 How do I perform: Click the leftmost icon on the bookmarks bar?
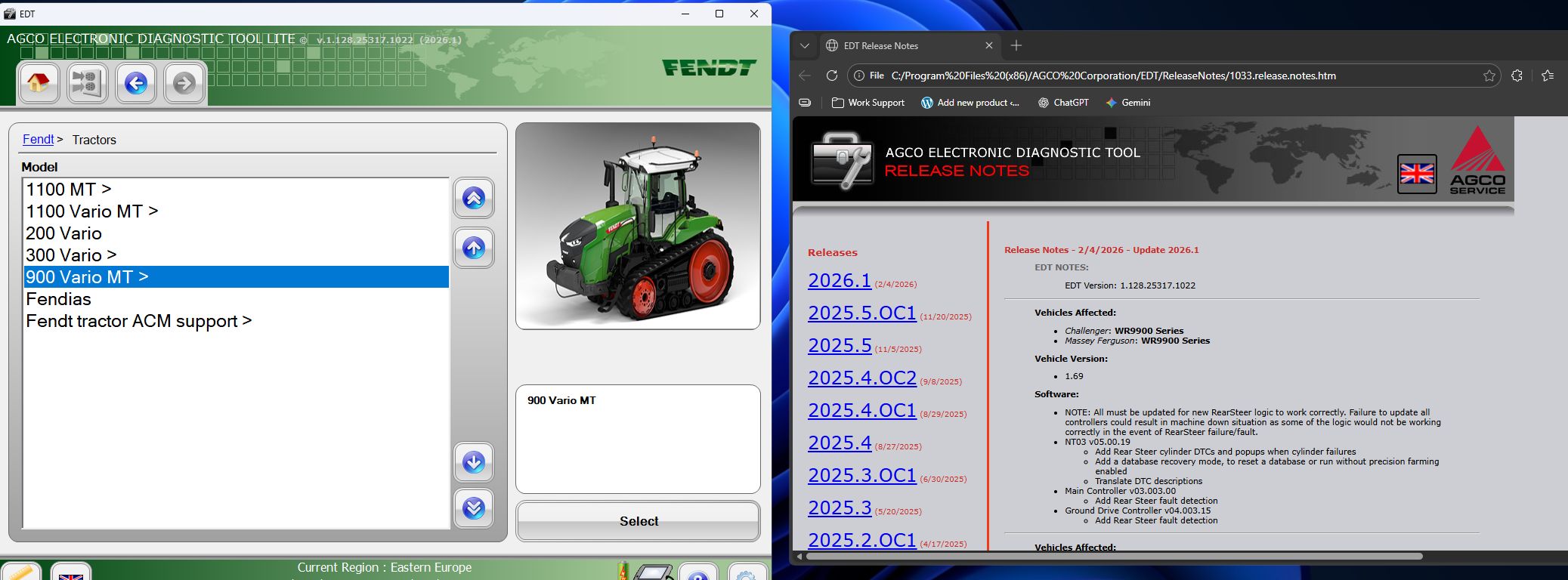(806, 103)
